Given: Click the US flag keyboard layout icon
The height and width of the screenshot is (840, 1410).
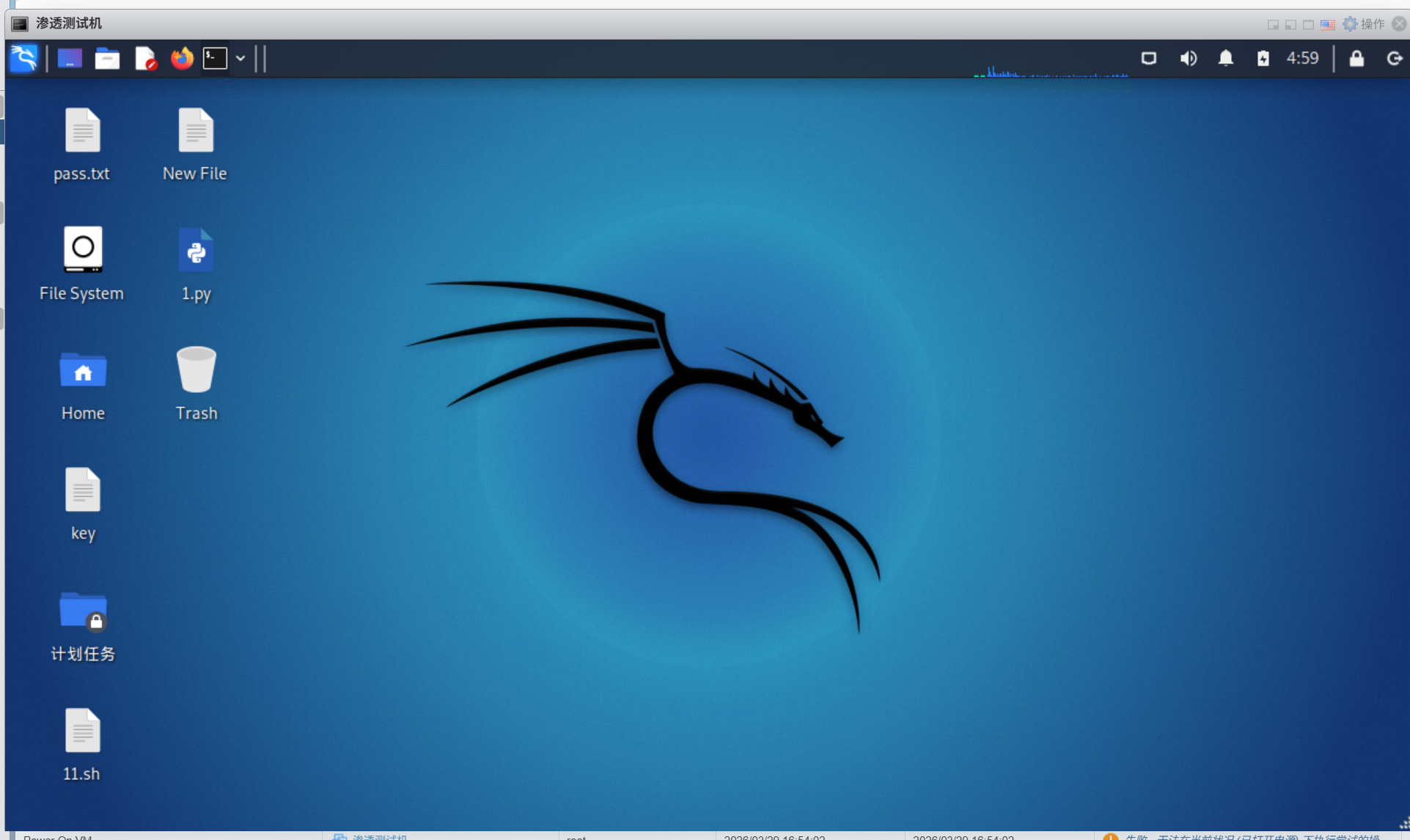Looking at the screenshot, I should (1328, 24).
